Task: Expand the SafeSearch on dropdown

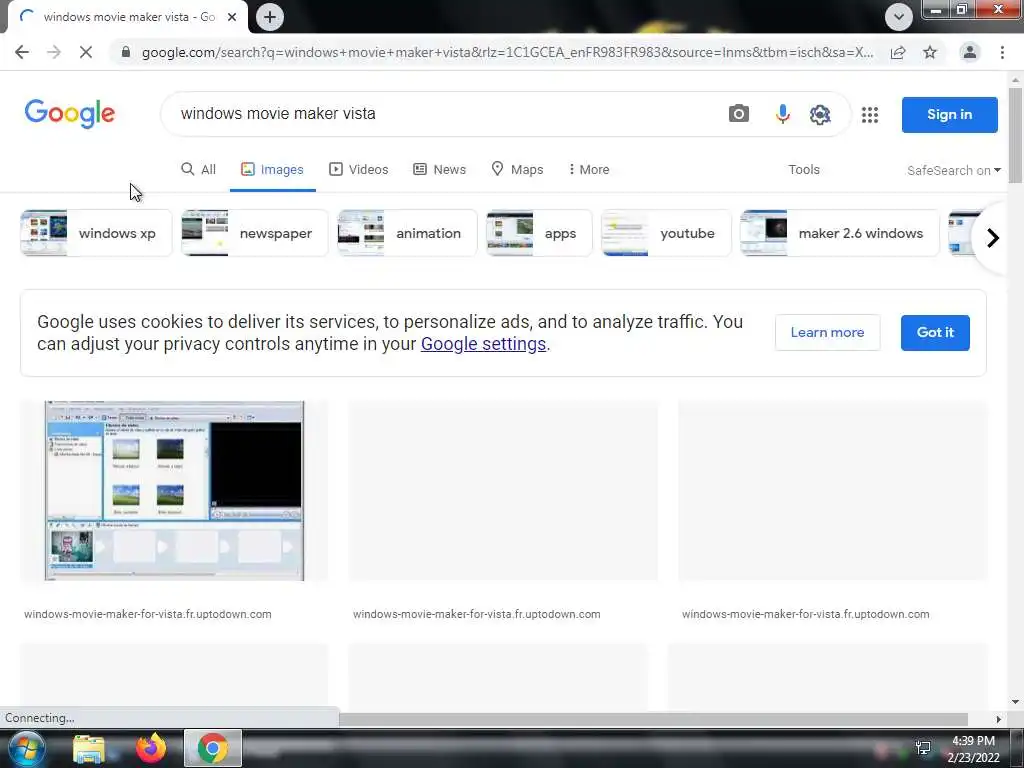Action: click(x=953, y=170)
